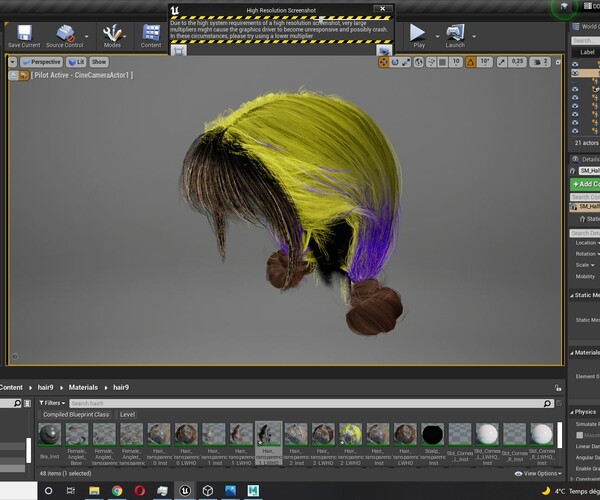This screenshot has height=500, width=600.
Task: Open the Perspective view mode dropdown
Action: coord(41,62)
